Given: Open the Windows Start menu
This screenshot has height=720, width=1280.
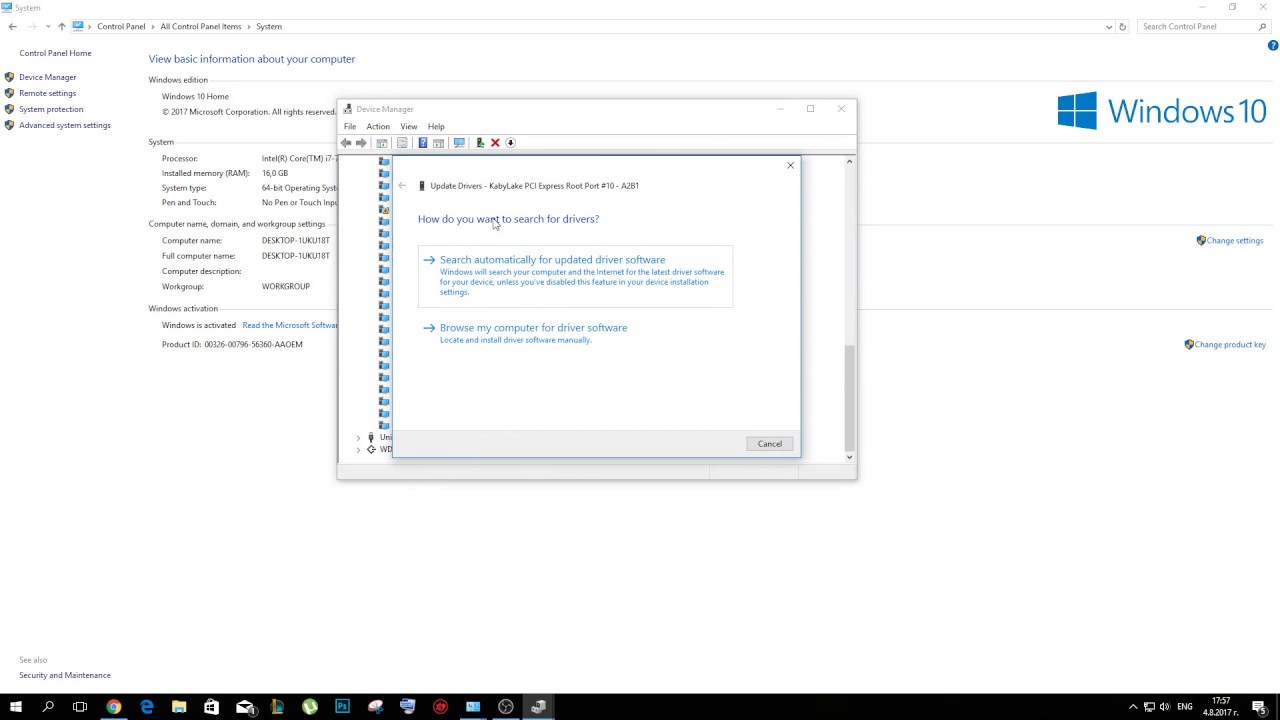Looking at the screenshot, I should point(16,707).
